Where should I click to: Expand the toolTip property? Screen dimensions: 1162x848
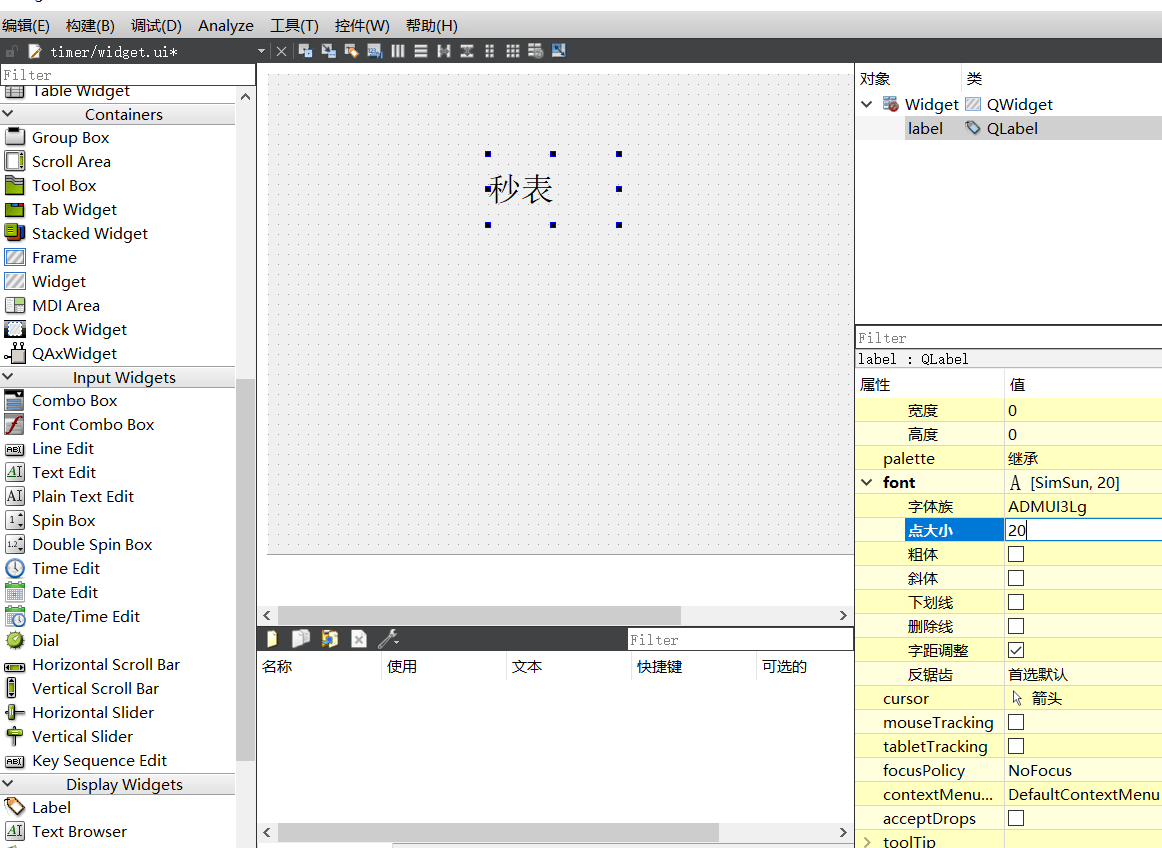866,842
